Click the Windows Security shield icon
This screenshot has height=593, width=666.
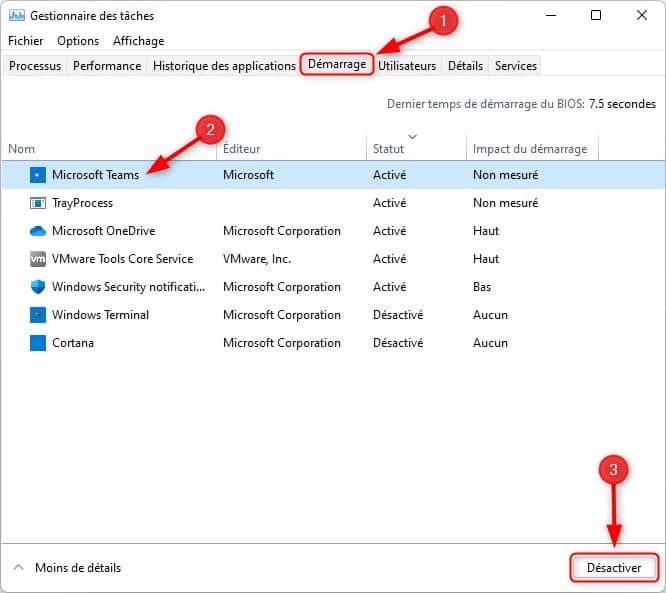38,287
